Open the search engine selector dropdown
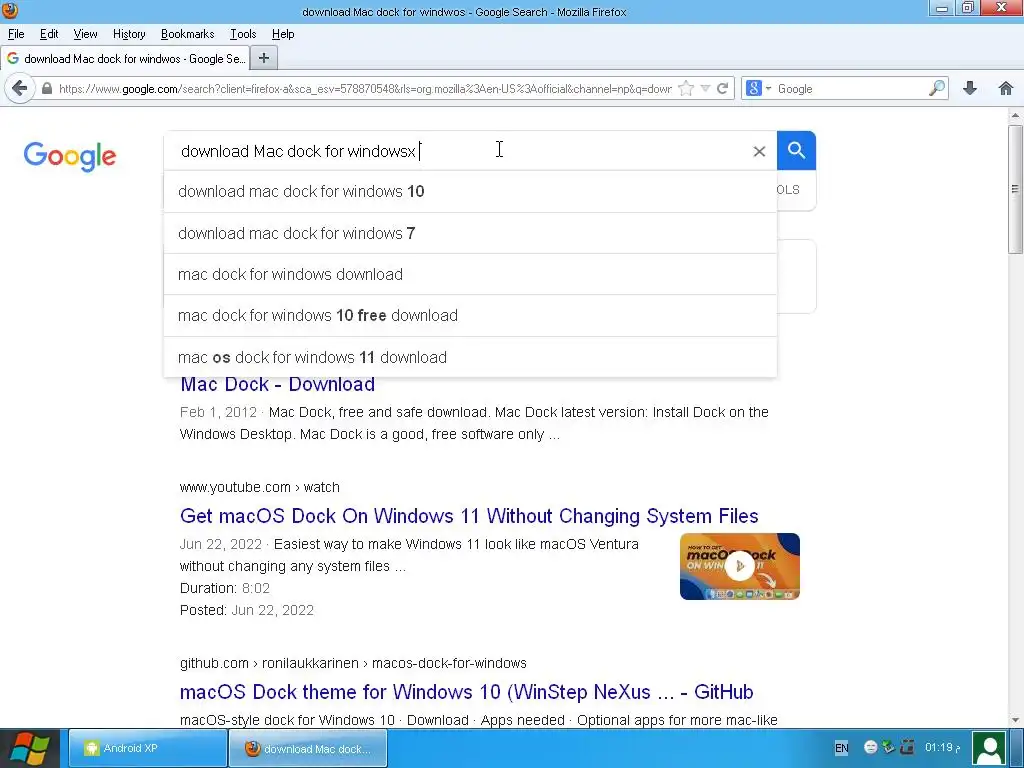Image resolution: width=1024 pixels, height=768 pixels. pyautogui.click(x=758, y=88)
